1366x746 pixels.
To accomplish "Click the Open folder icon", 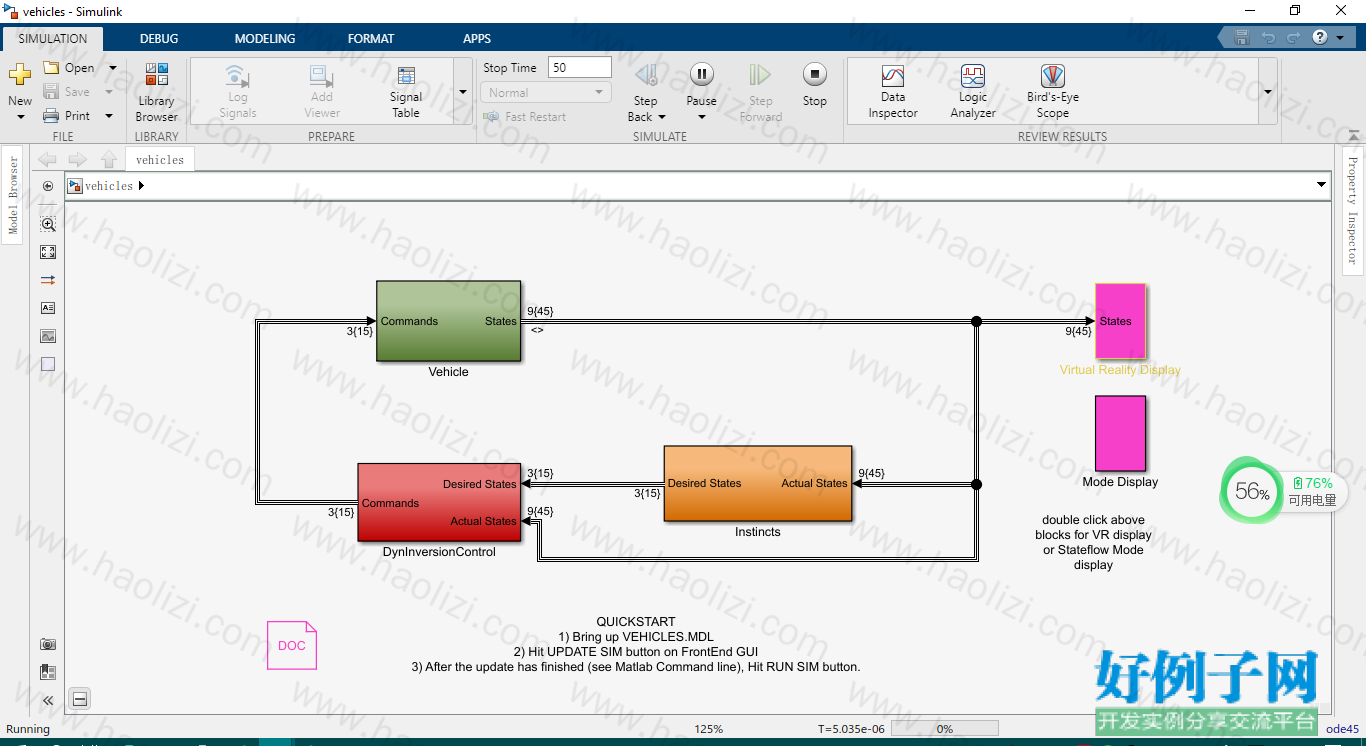I will pyautogui.click(x=52, y=68).
